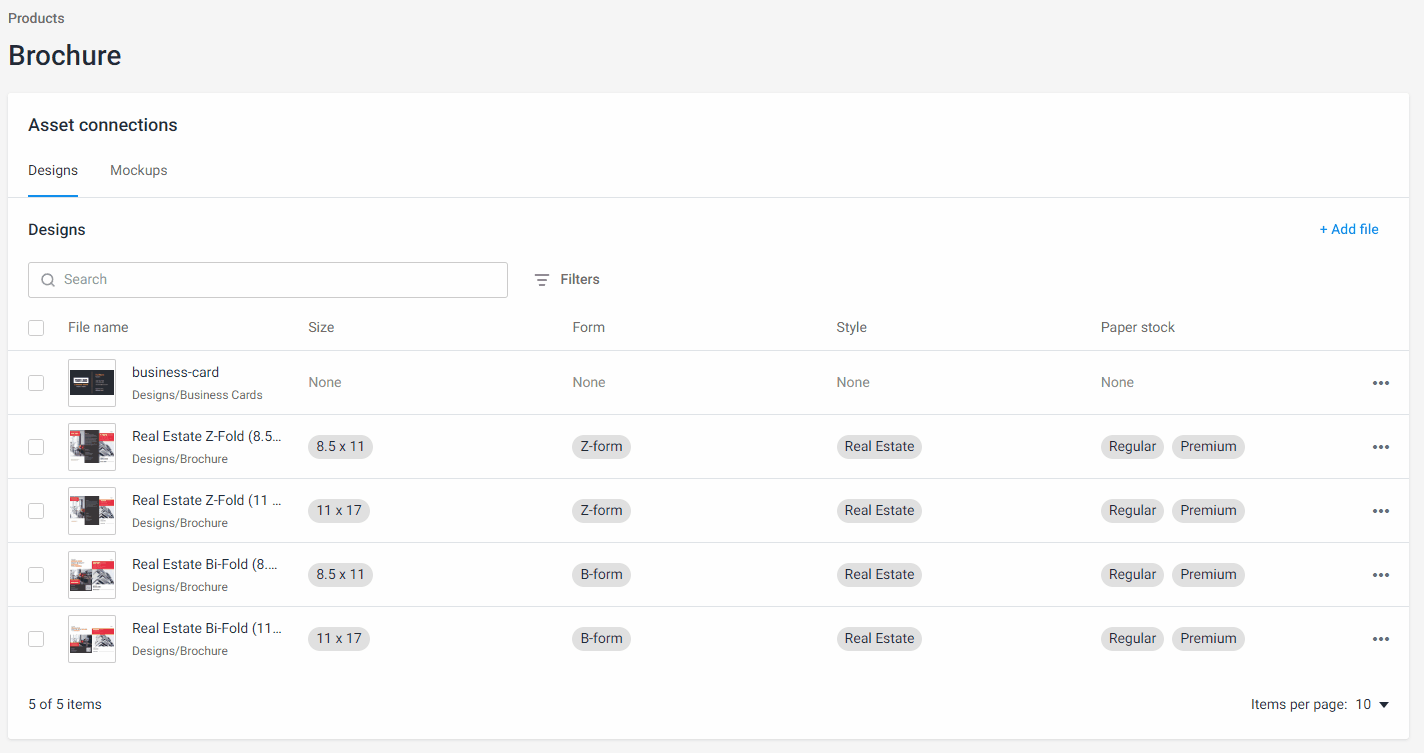
Task: Click the B-form tag in last row
Action: [601, 639]
